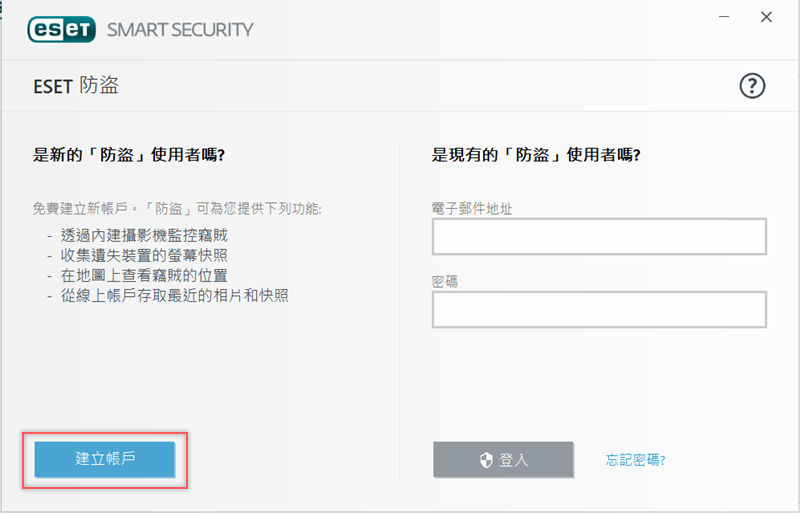The height and width of the screenshot is (513, 800).
Task: Click the ESET logo in title bar
Action: click(62, 28)
